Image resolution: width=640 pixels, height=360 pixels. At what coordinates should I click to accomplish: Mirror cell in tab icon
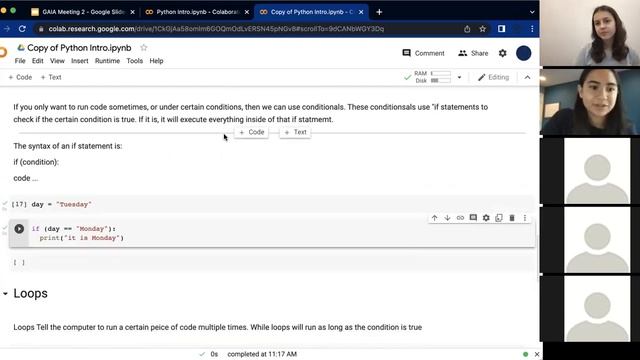click(499, 218)
